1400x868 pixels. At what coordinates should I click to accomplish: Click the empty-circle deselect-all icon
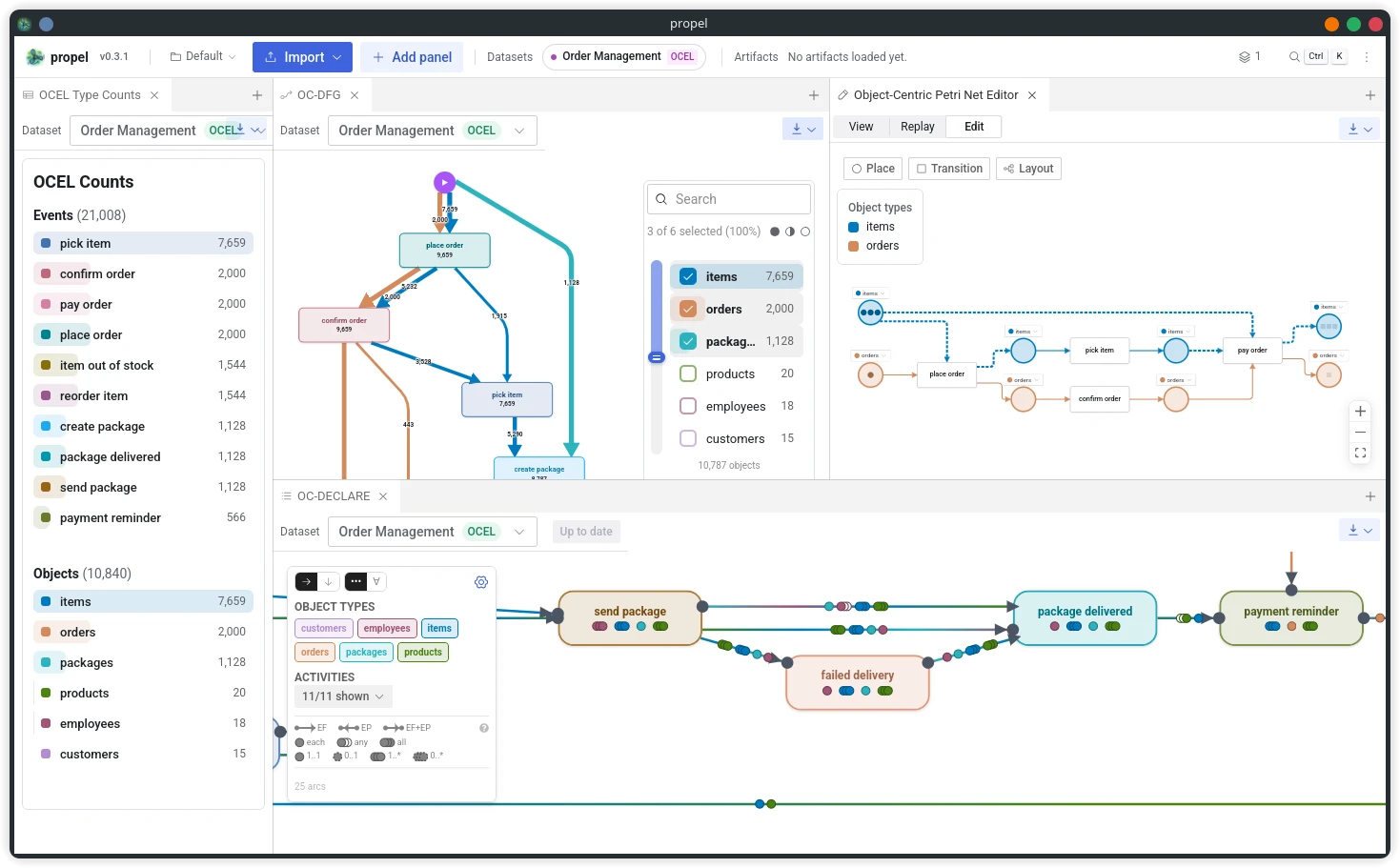click(x=805, y=232)
